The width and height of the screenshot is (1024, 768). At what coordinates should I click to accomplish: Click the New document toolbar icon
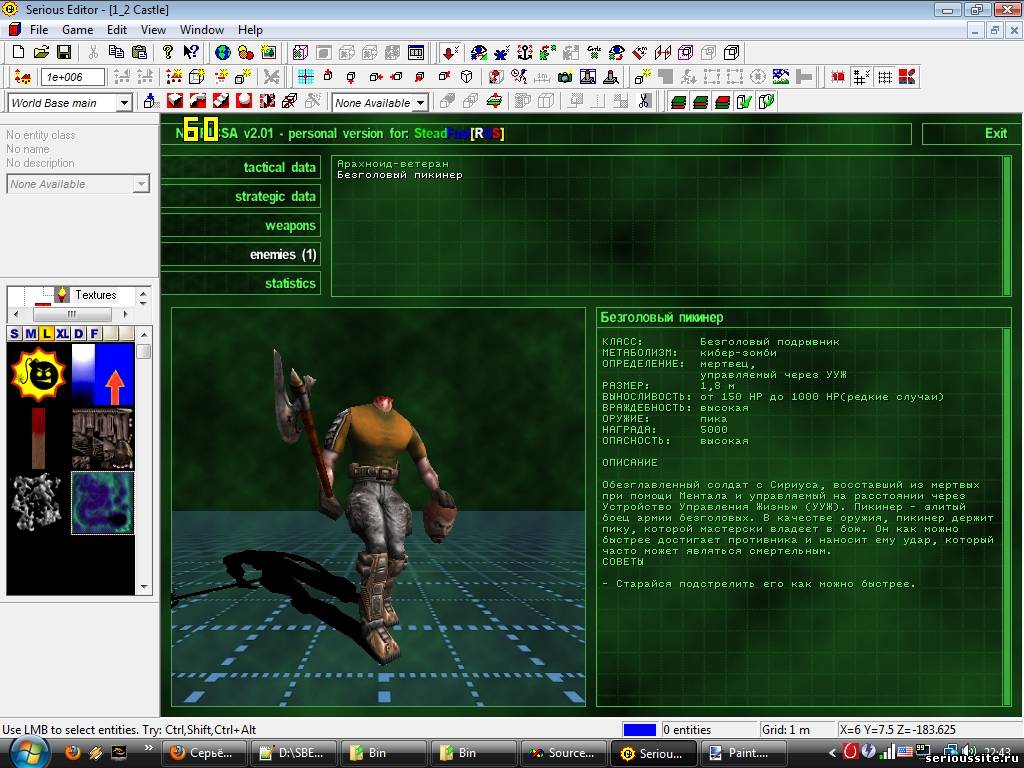(x=18, y=52)
